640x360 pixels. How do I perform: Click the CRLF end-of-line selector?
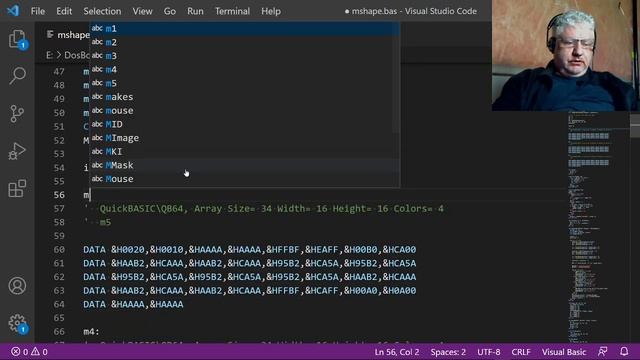(x=521, y=351)
